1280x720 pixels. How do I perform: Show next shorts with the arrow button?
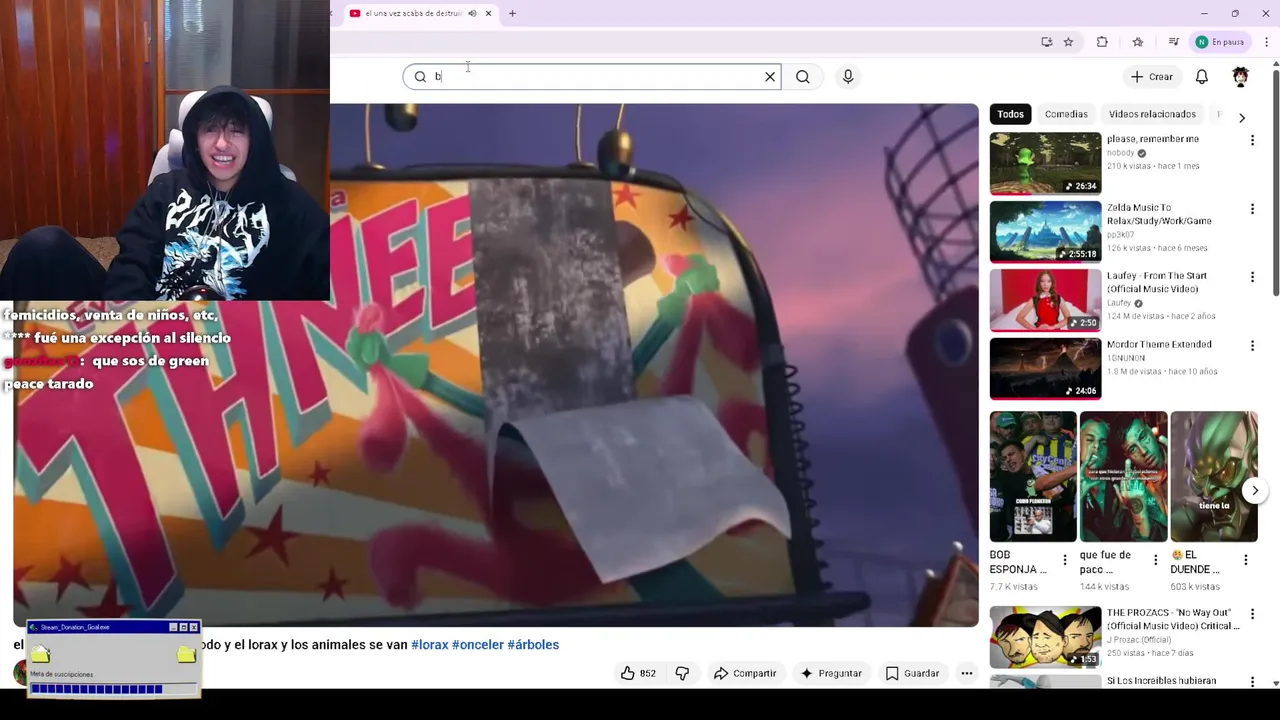pyautogui.click(x=1255, y=490)
